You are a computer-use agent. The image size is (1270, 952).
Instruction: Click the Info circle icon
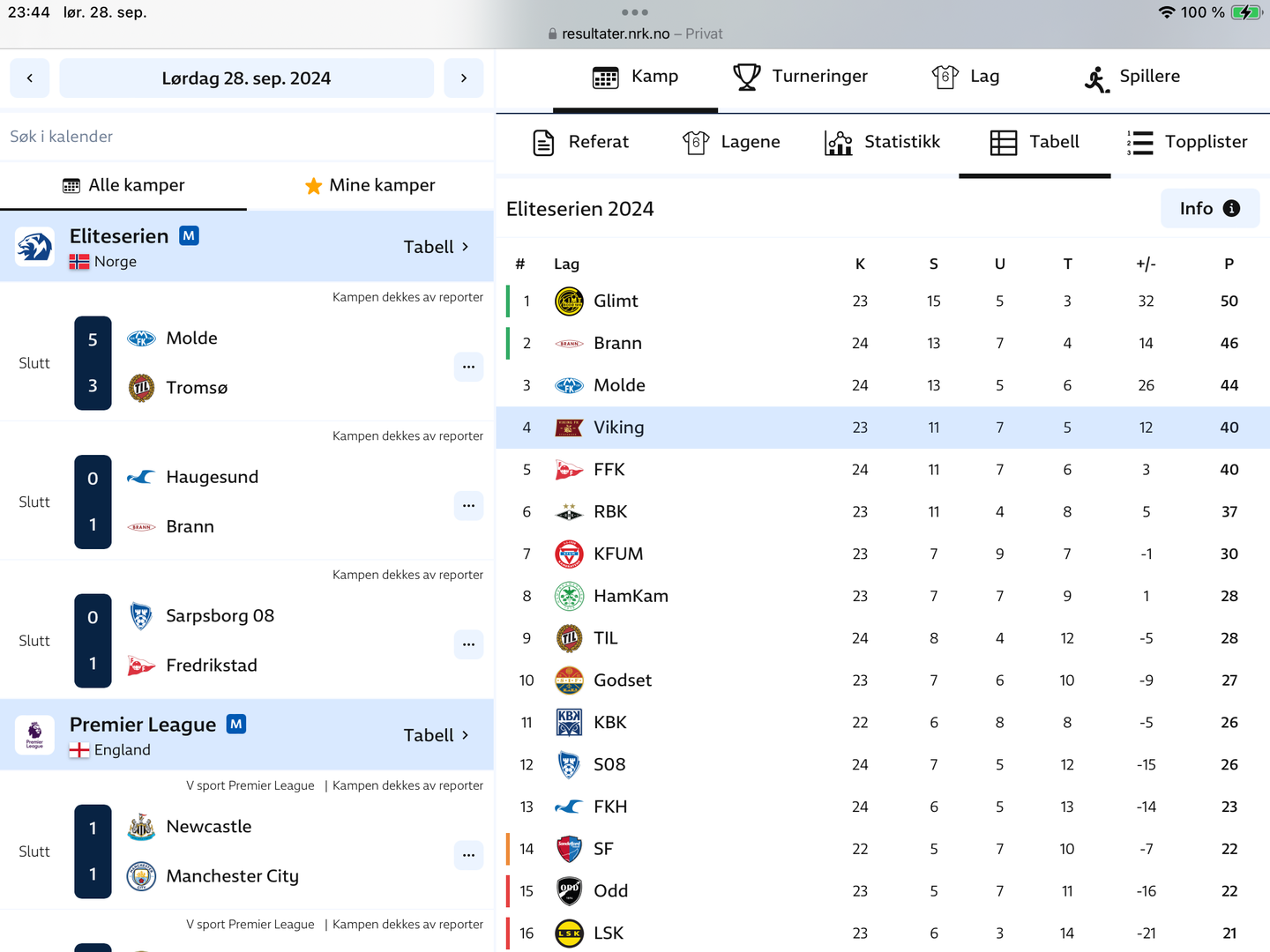1231,209
